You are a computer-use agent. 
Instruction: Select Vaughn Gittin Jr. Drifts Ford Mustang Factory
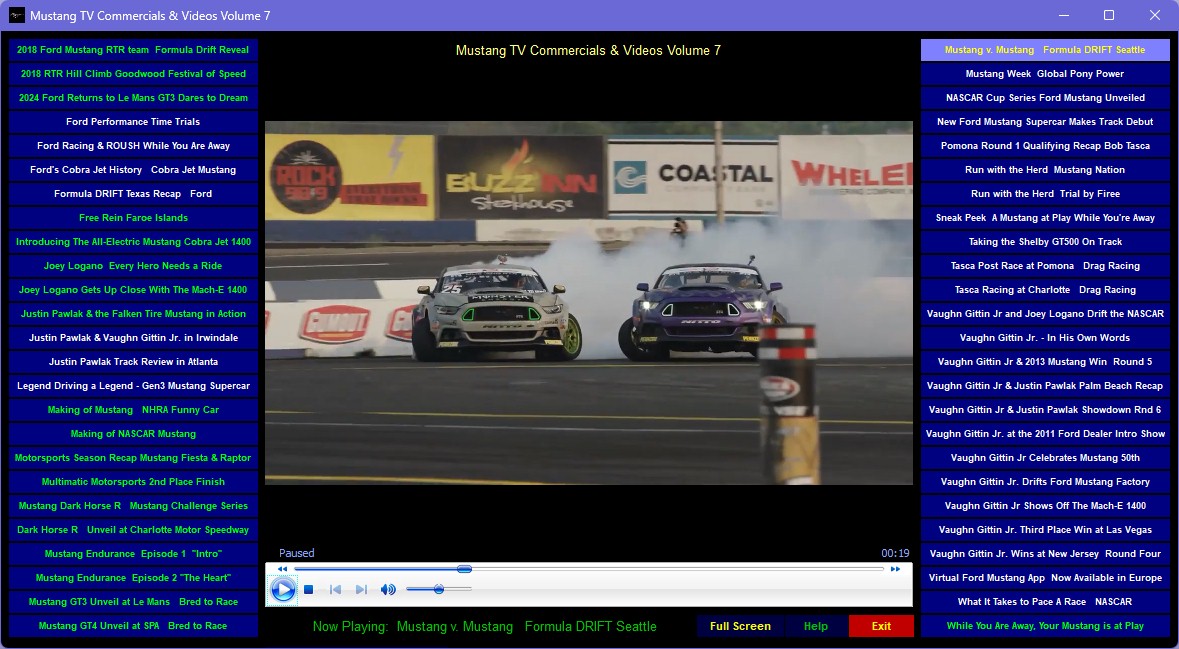tap(1045, 482)
